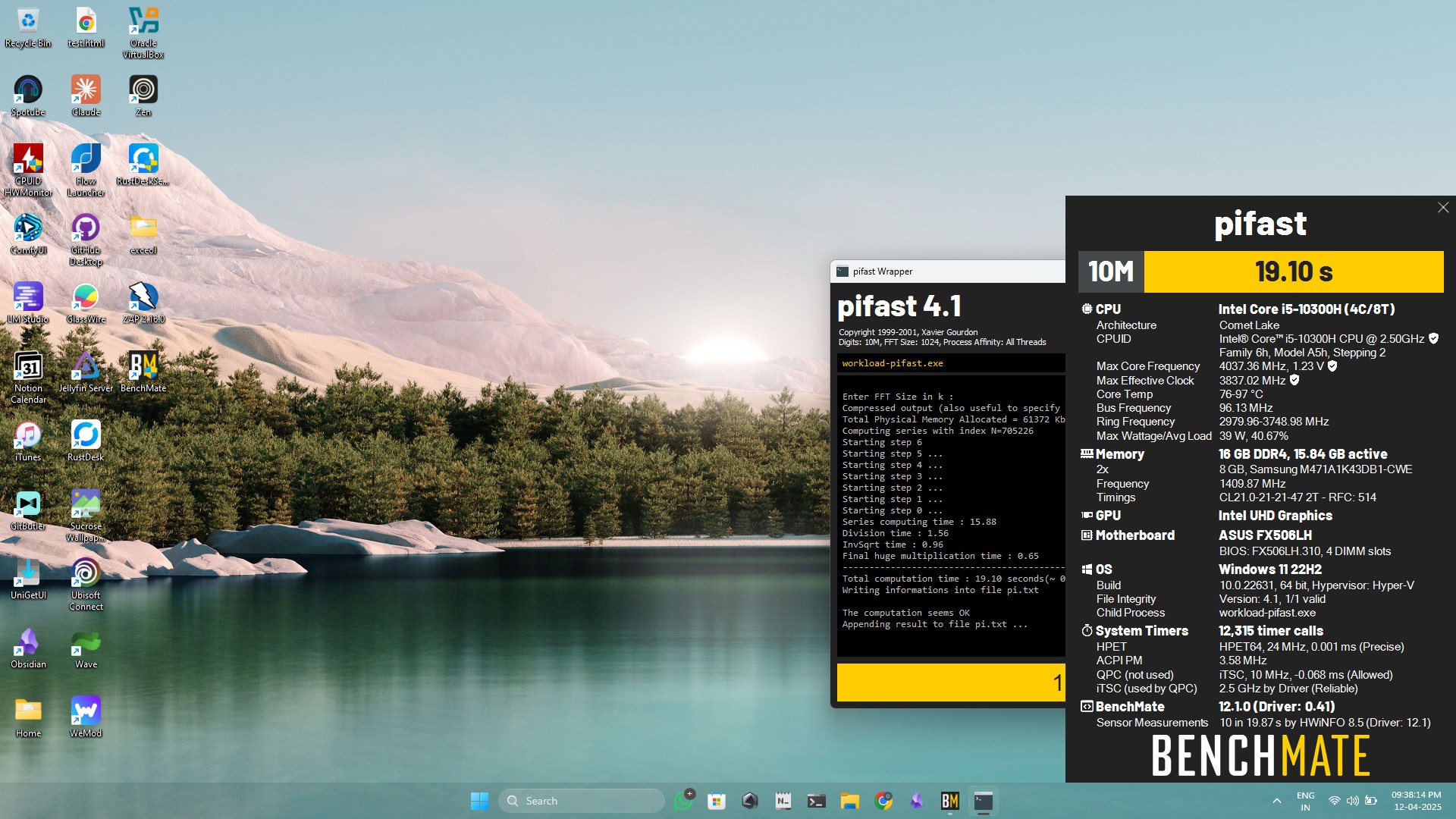Image resolution: width=1456 pixels, height=819 pixels.
Task: Select Intel Core i5-10300H CPU heading
Action: click(1306, 309)
